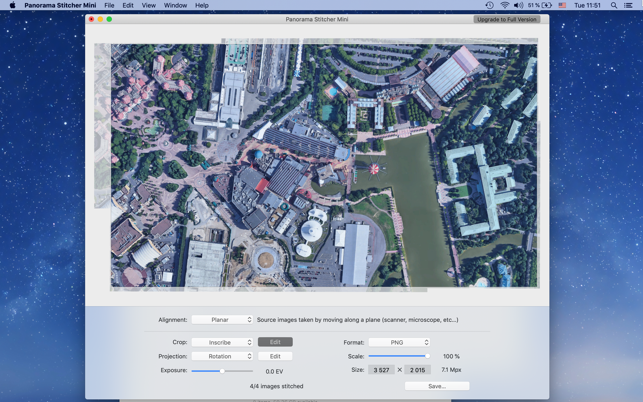643x402 pixels.
Task: Open the Edit menu
Action: 128,5
